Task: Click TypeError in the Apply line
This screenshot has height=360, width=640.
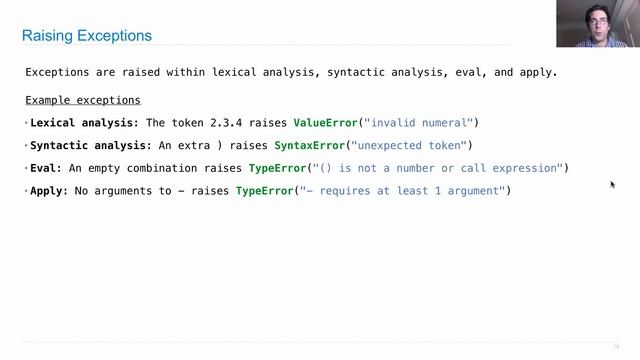Action: [264, 191]
